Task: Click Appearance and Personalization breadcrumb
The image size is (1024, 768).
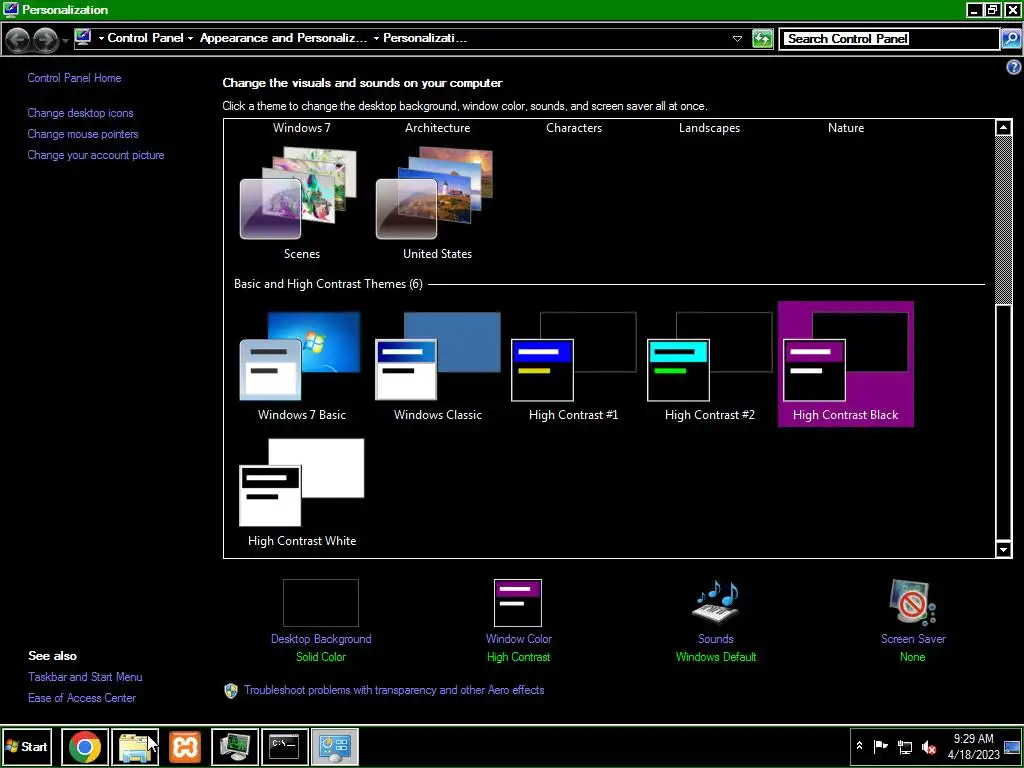Action: (x=283, y=38)
